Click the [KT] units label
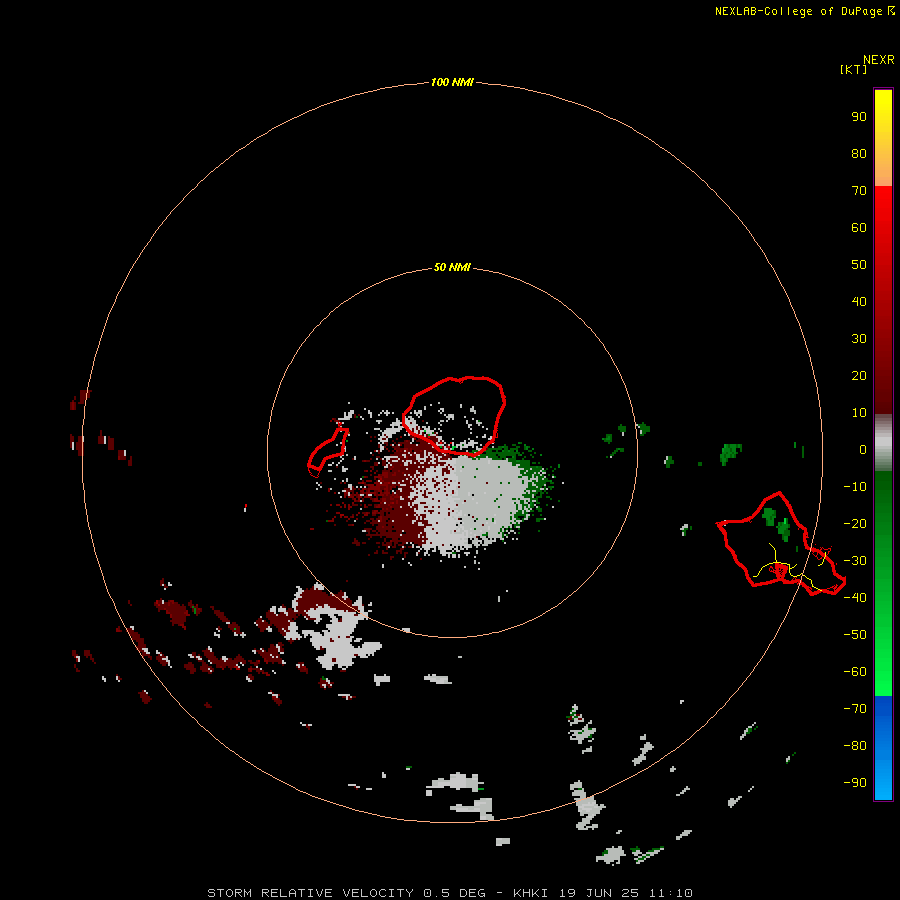This screenshot has height=900, width=900. pyautogui.click(x=853, y=69)
